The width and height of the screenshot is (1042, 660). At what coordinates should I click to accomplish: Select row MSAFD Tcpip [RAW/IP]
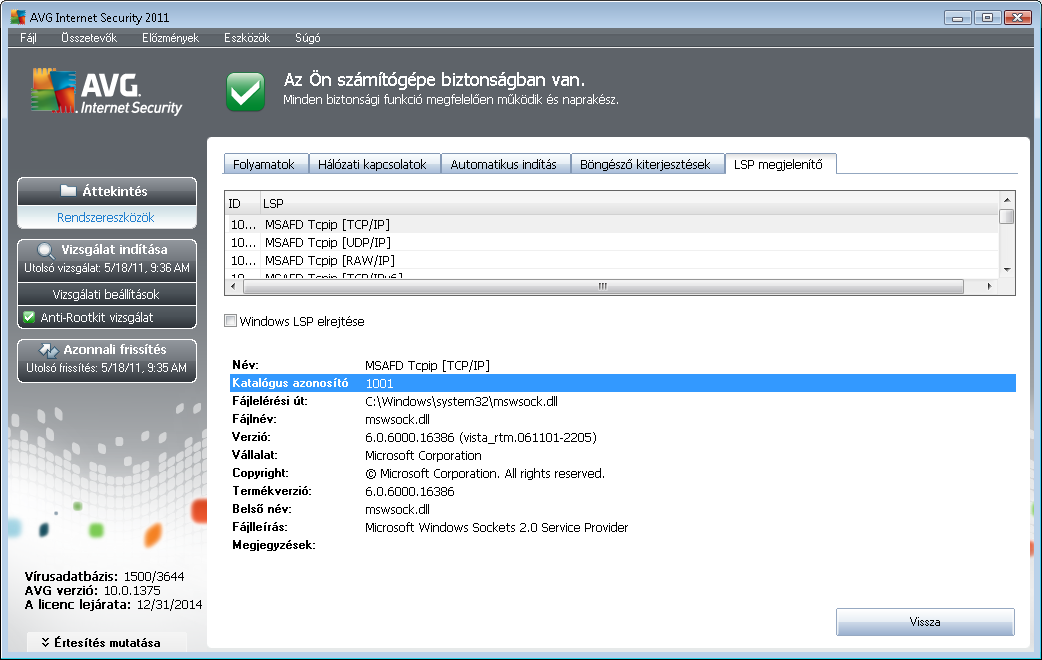612,261
